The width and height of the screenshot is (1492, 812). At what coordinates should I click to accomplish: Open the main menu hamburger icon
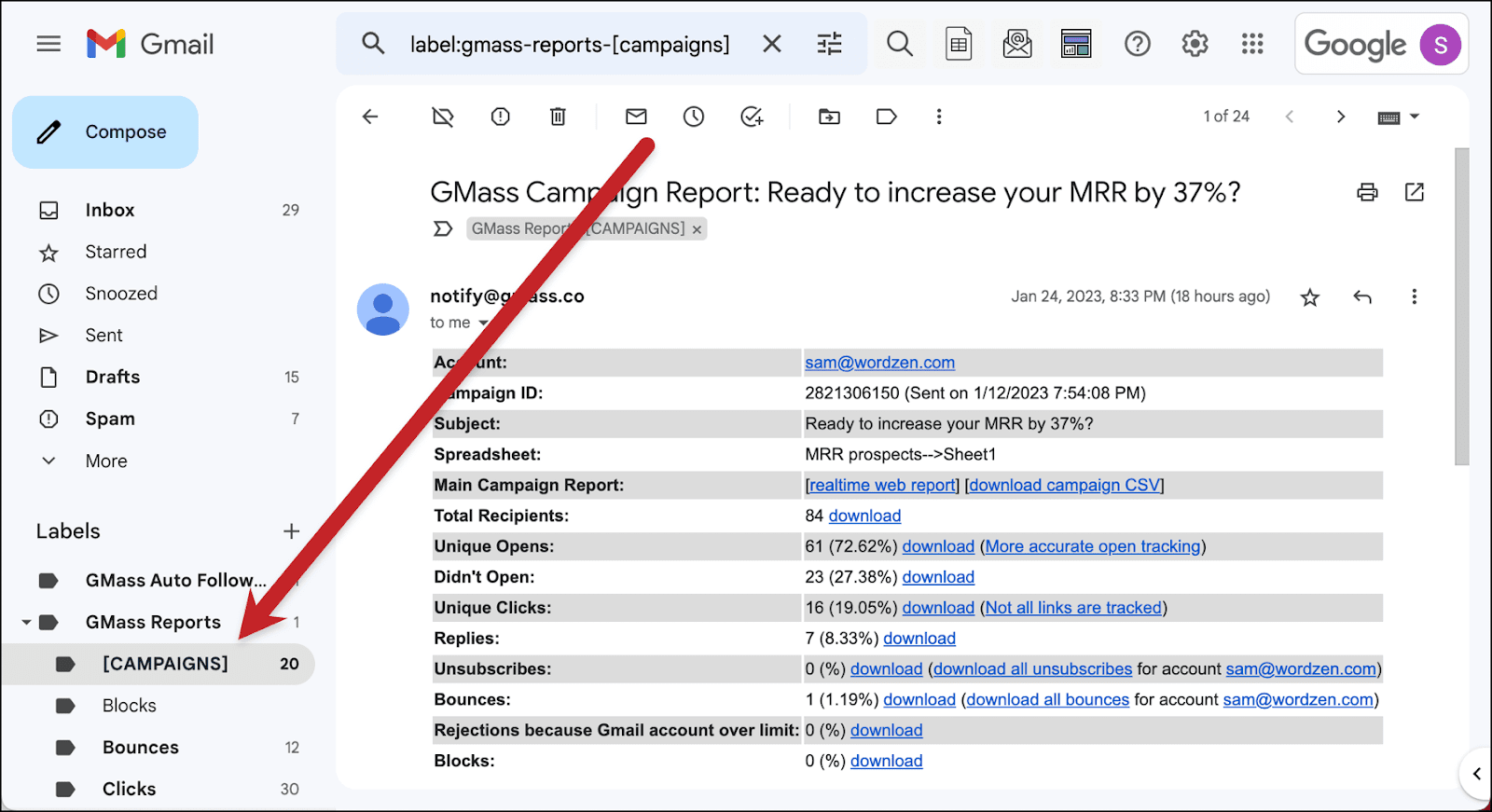[48, 44]
